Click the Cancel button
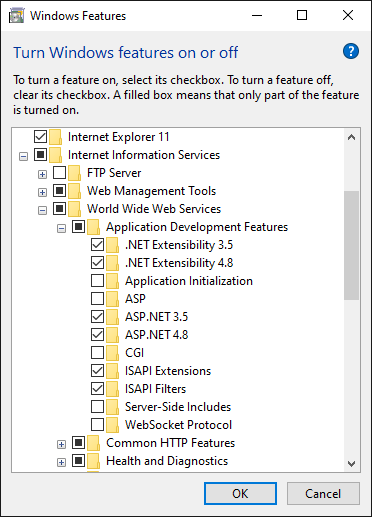Screen dimensions: 372x517 (323, 493)
